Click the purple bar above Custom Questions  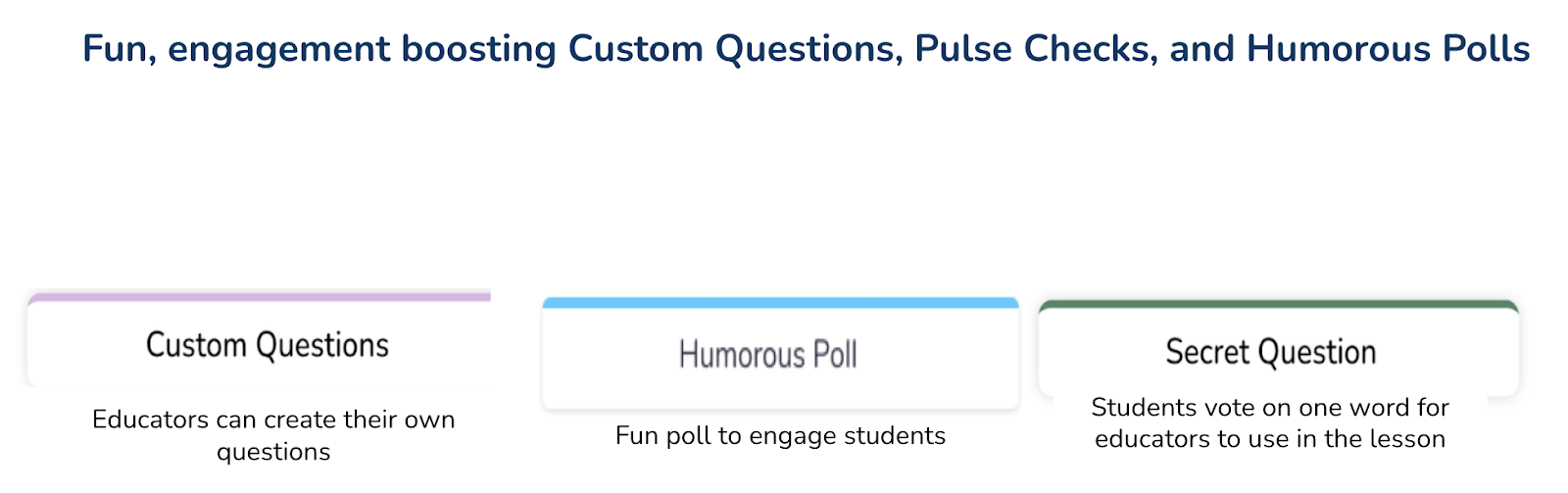(259, 296)
